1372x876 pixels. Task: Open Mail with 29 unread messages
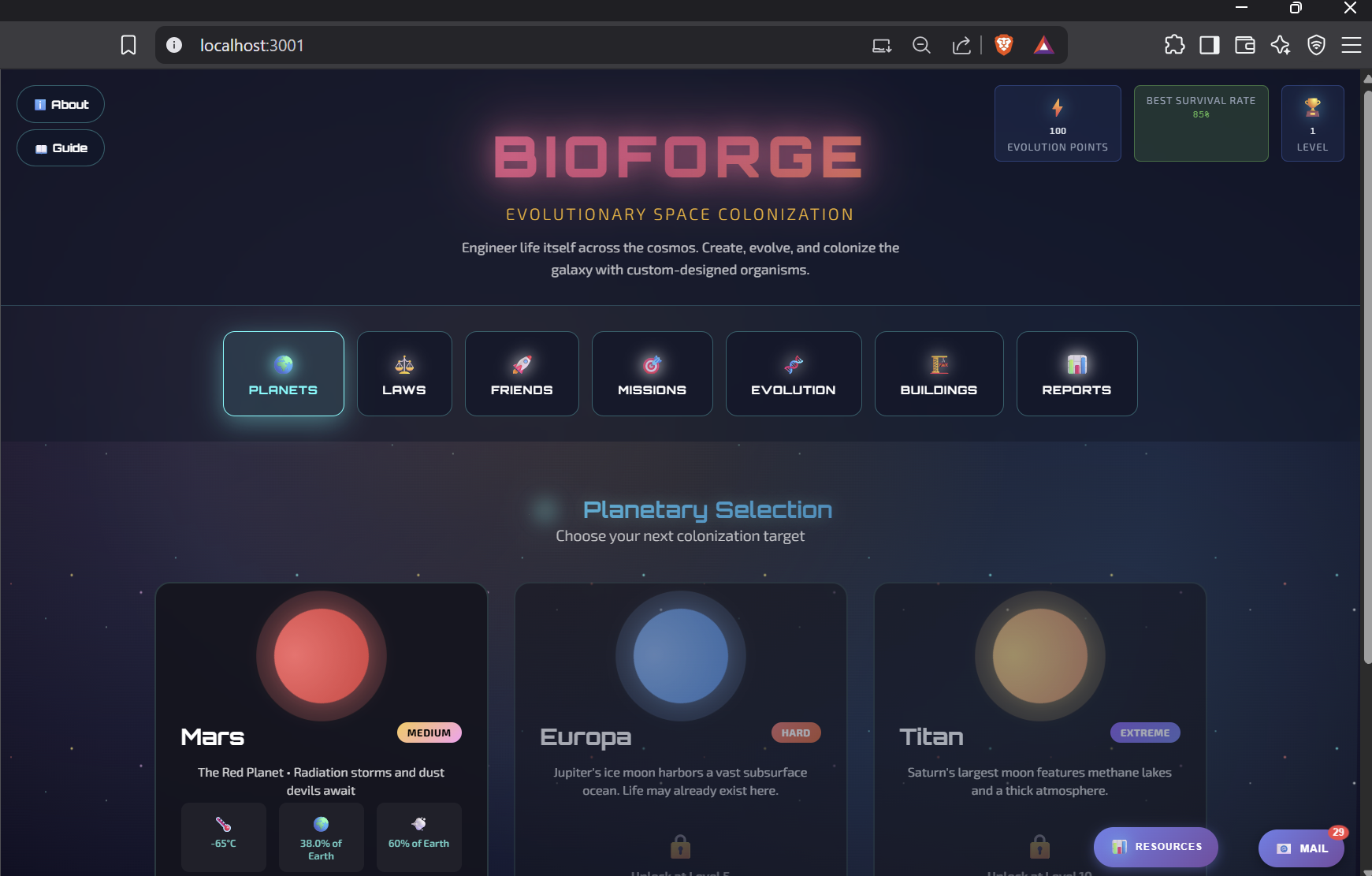(x=1300, y=848)
